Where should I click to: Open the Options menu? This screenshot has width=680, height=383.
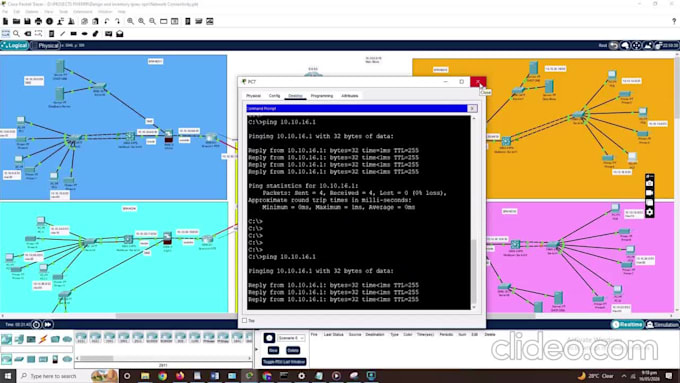click(x=32, y=11)
